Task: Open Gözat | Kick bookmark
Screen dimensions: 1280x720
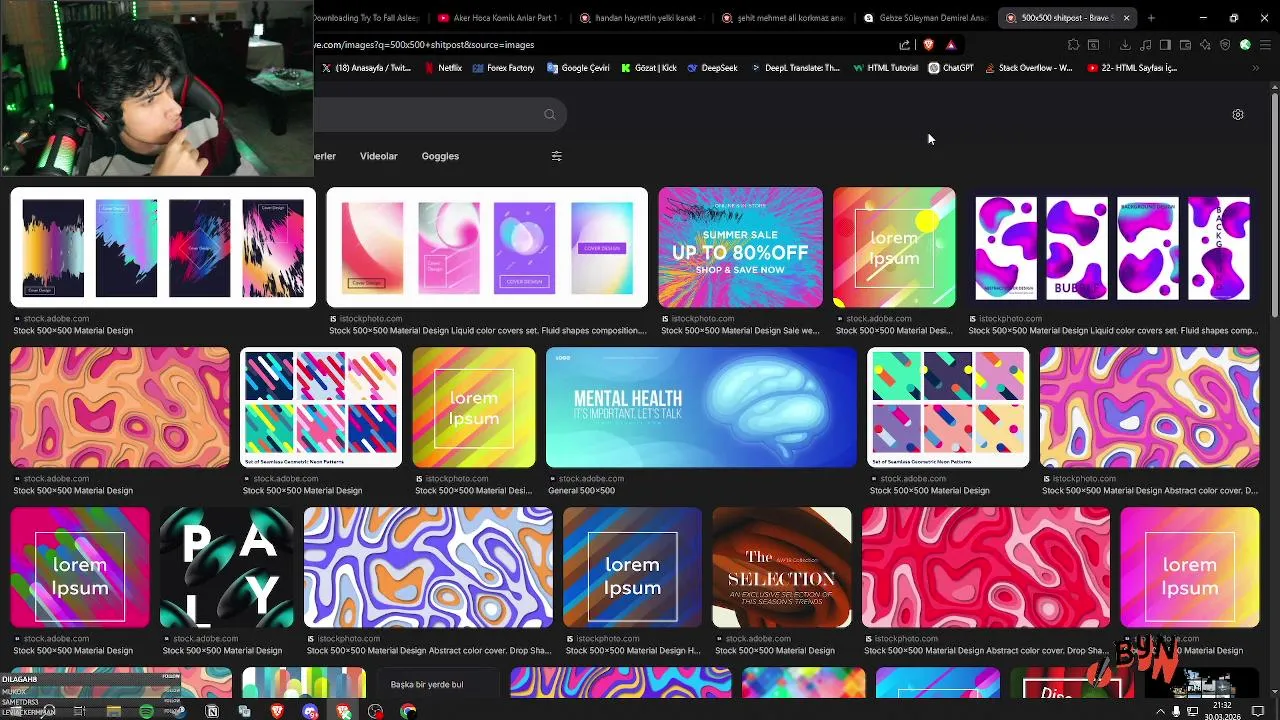Action: tap(649, 68)
